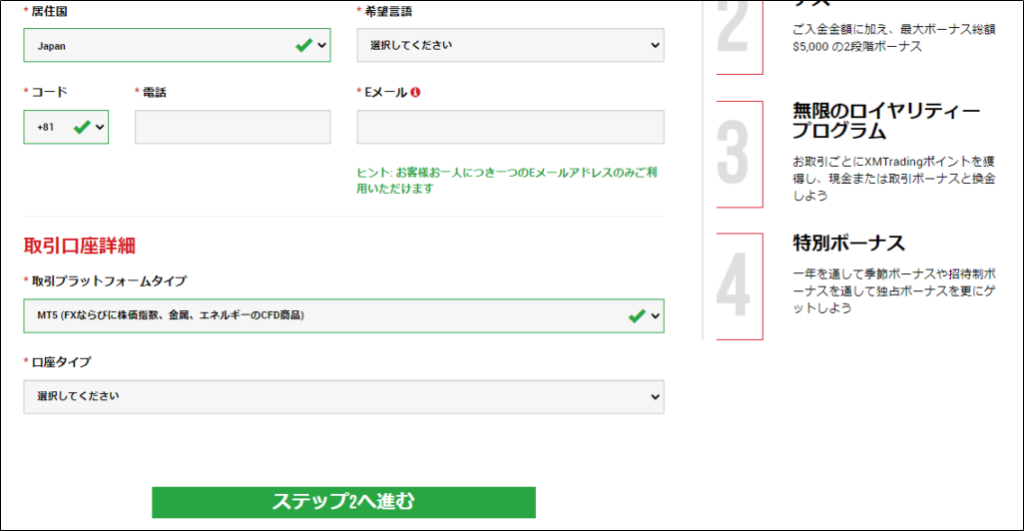The image size is (1024, 531).
Task: Click the 一年を通して季節ボーナス description text
Action: pyautogui.click(x=893, y=291)
